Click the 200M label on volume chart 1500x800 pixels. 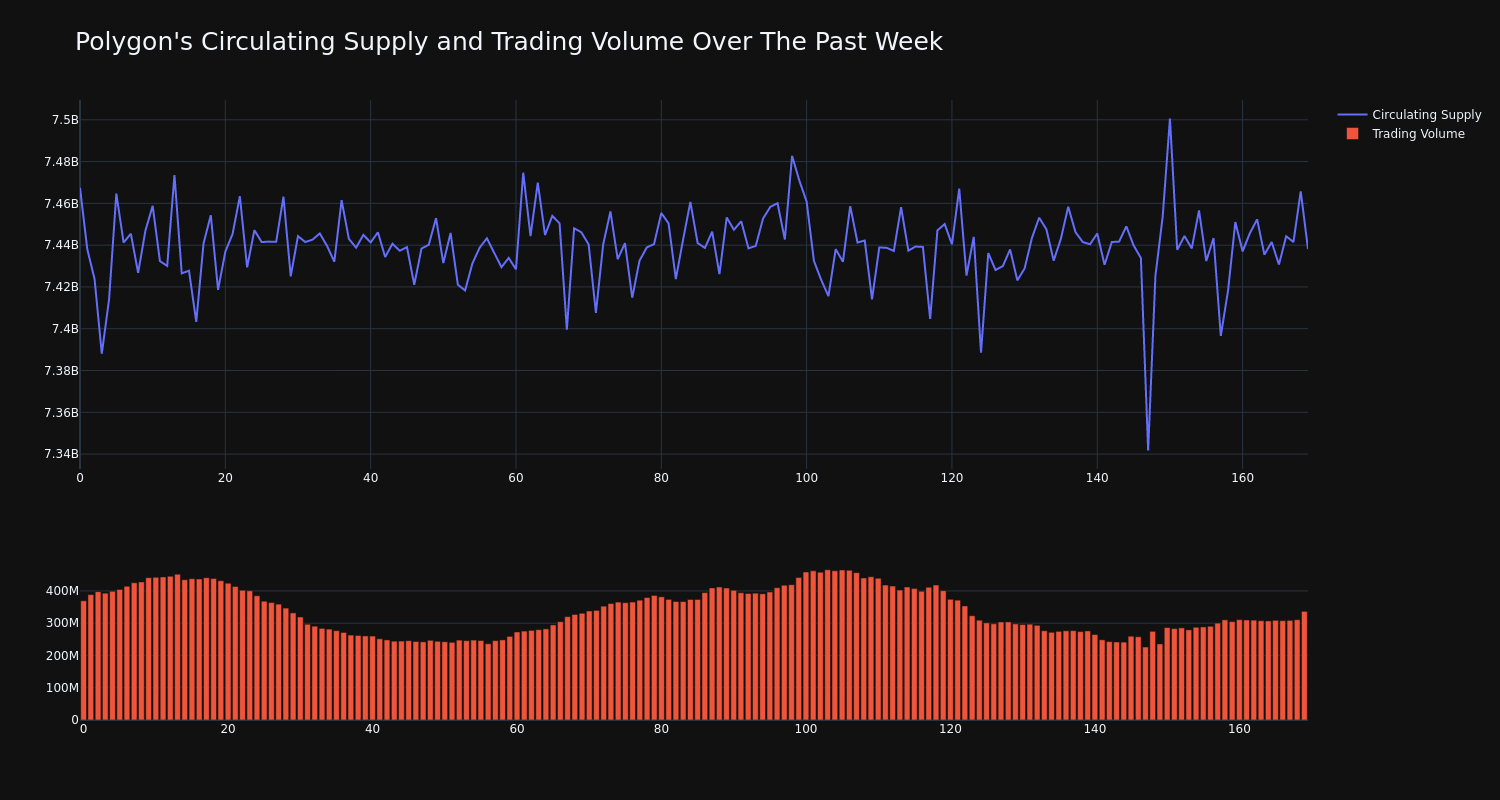(x=61, y=656)
